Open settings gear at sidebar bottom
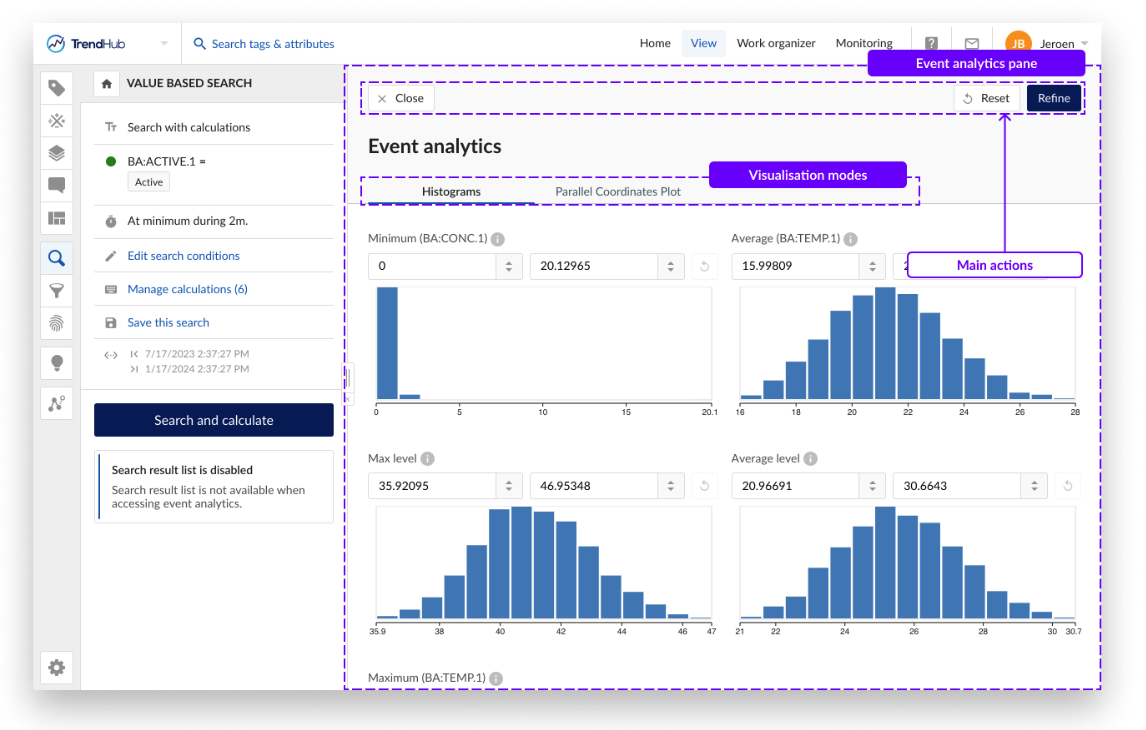 point(57,667)
